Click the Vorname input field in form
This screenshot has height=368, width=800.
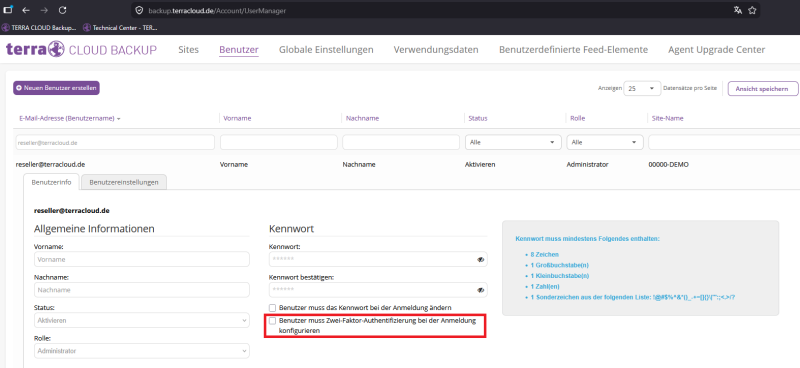tap(142, 259)
